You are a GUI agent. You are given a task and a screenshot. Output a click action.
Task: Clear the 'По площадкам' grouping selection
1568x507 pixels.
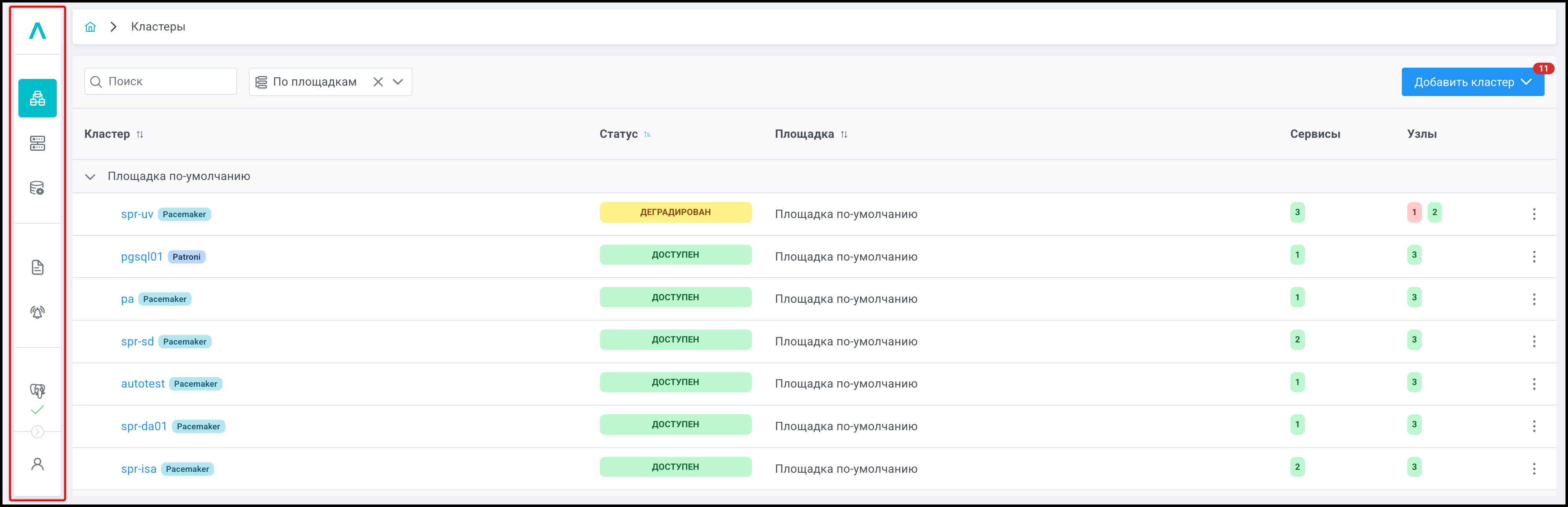point(378,82)
